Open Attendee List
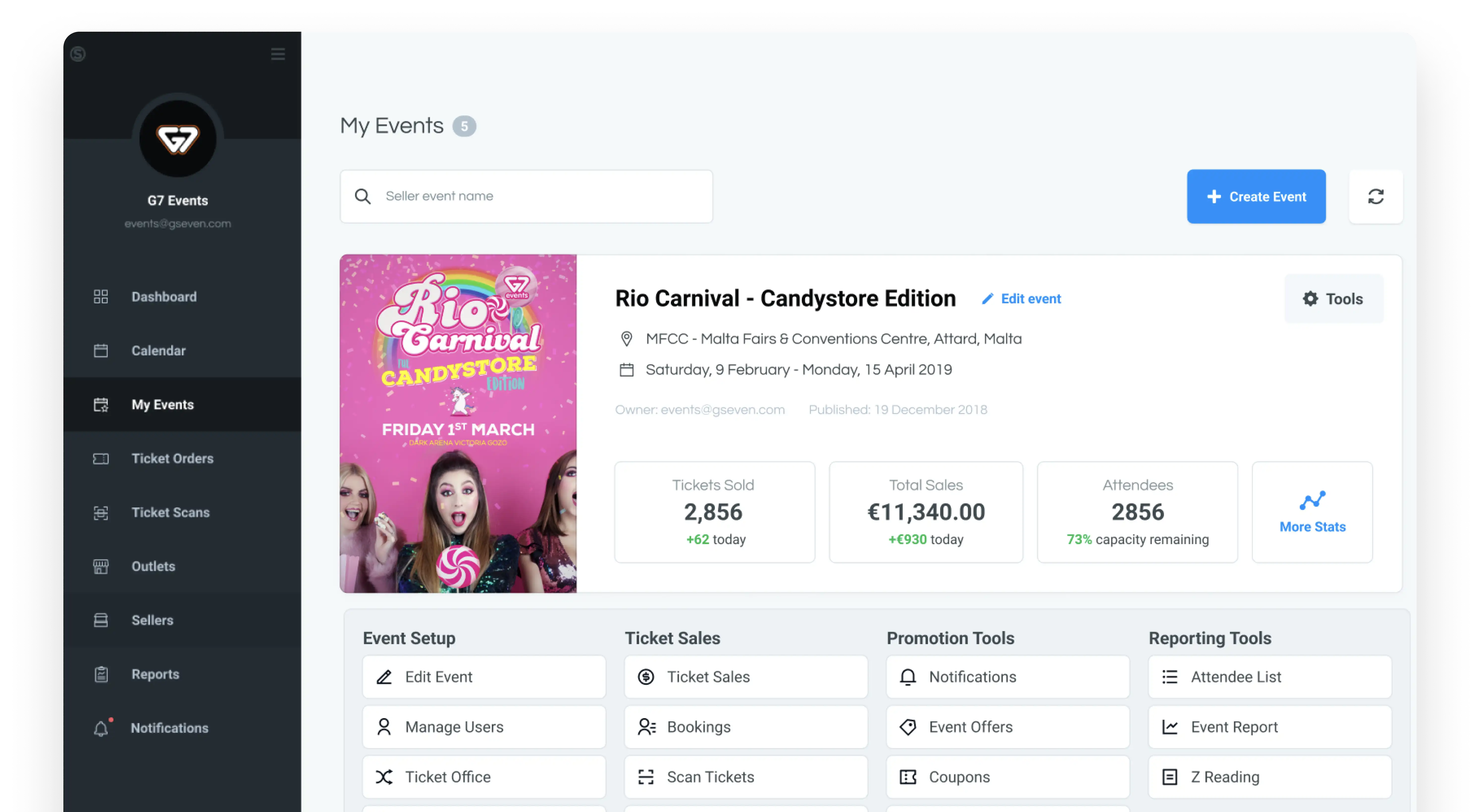Image resolution: width=1480 pixels, height=812 pixels. [x=1270, y=677]
